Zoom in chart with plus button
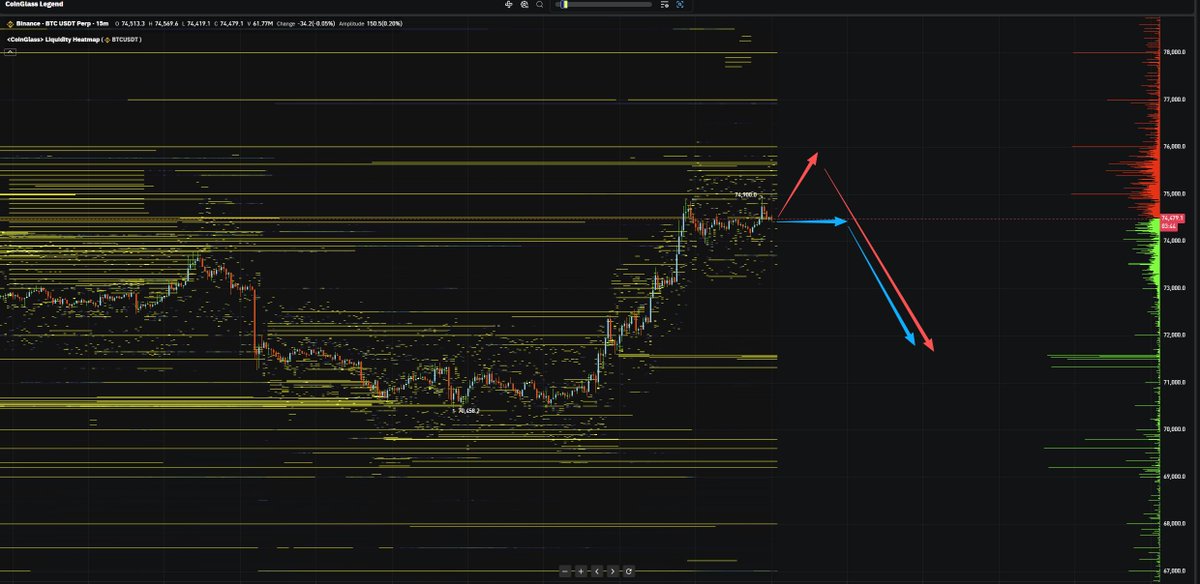 [581, 571]
